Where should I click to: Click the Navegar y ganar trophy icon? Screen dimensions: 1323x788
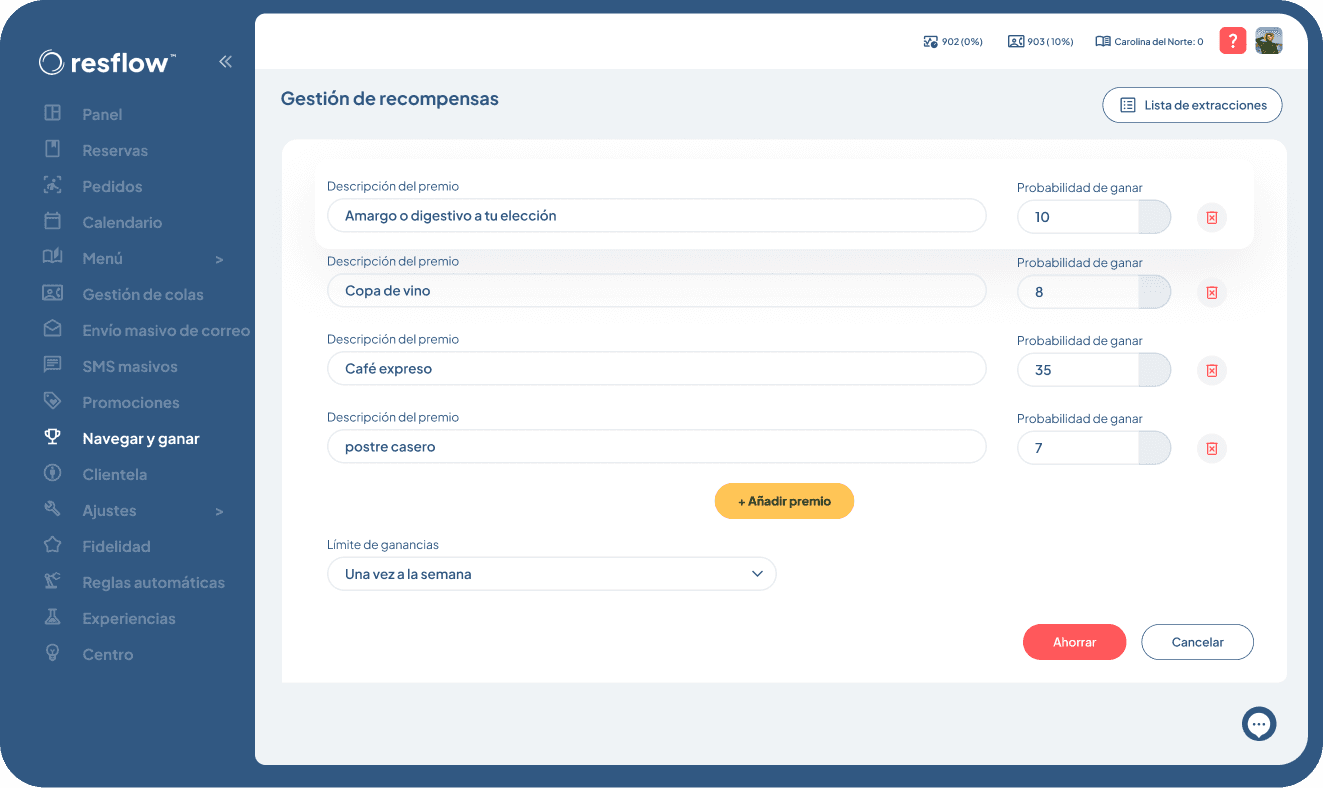[53, 438]
